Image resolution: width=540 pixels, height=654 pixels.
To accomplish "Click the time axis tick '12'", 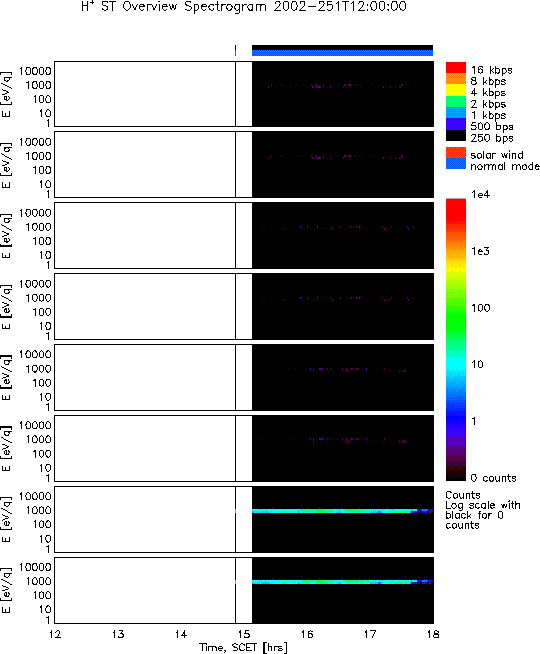I will click(x=55, y=634).
